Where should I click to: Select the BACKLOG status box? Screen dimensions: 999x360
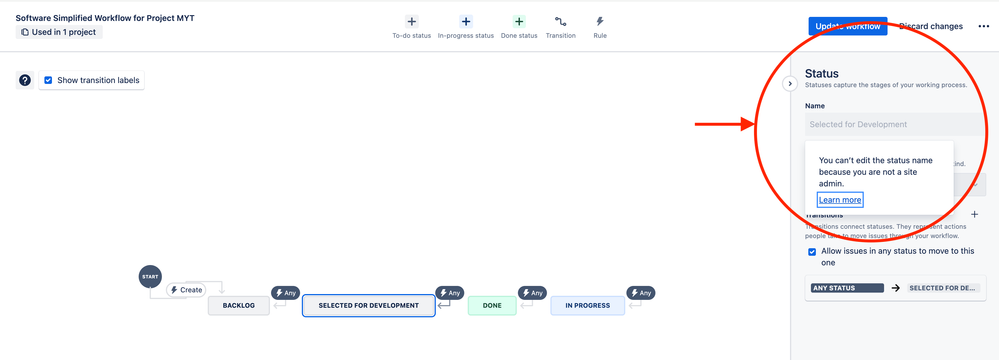[x=239, y=305]
